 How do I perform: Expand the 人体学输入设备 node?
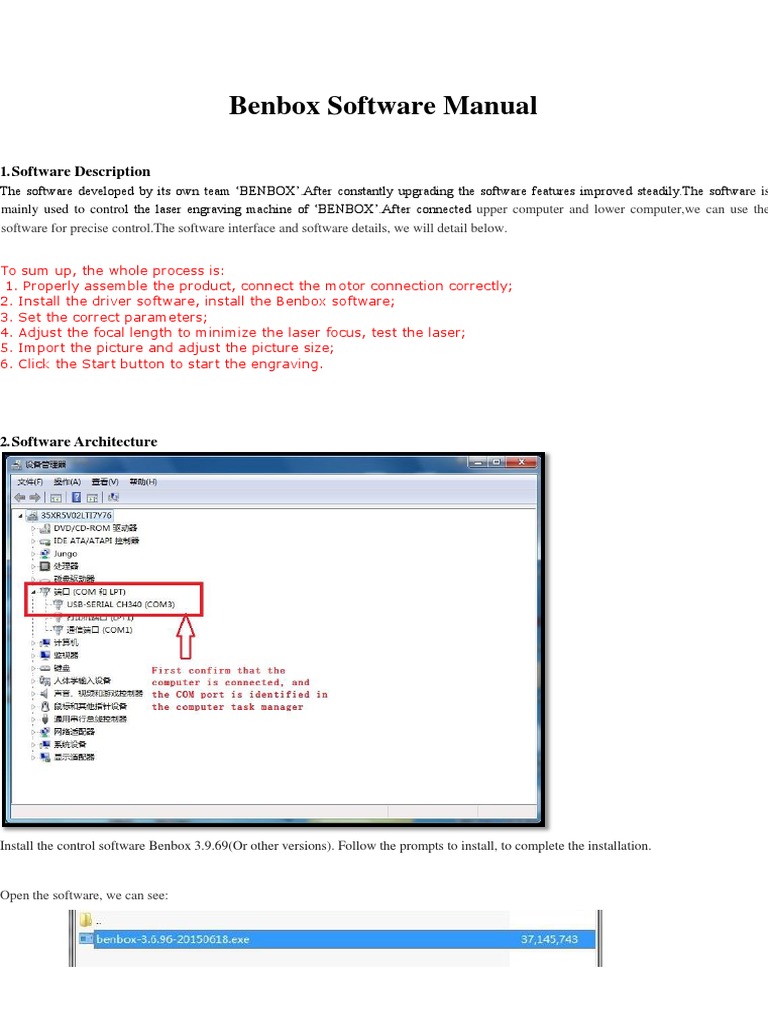33,680
